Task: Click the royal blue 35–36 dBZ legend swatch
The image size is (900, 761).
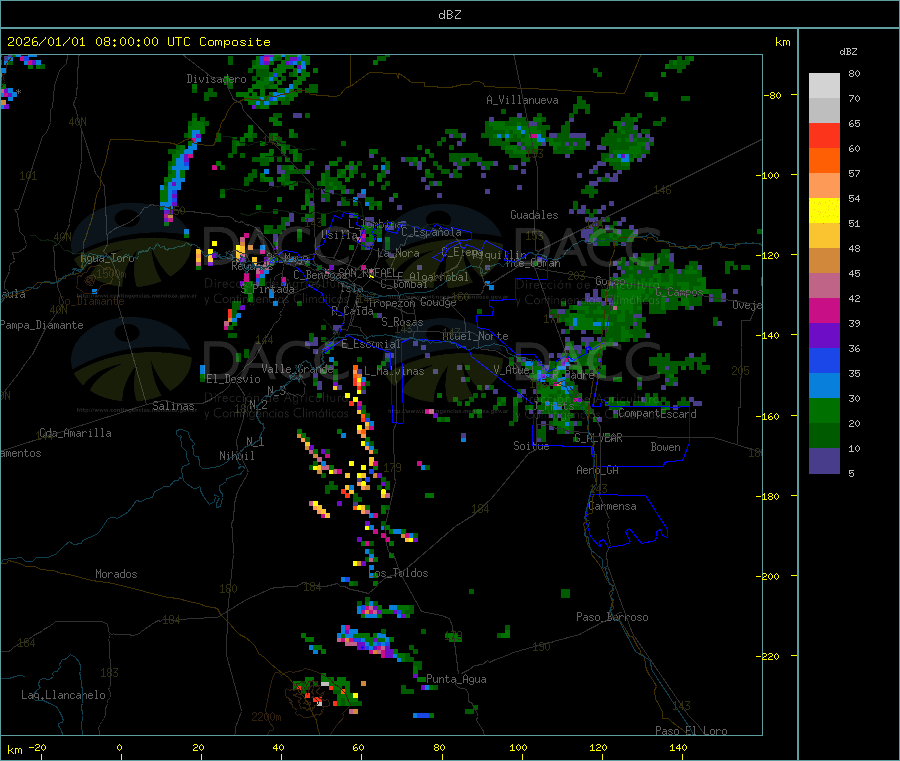Action: pyautogui.click(x=824, y=360)
